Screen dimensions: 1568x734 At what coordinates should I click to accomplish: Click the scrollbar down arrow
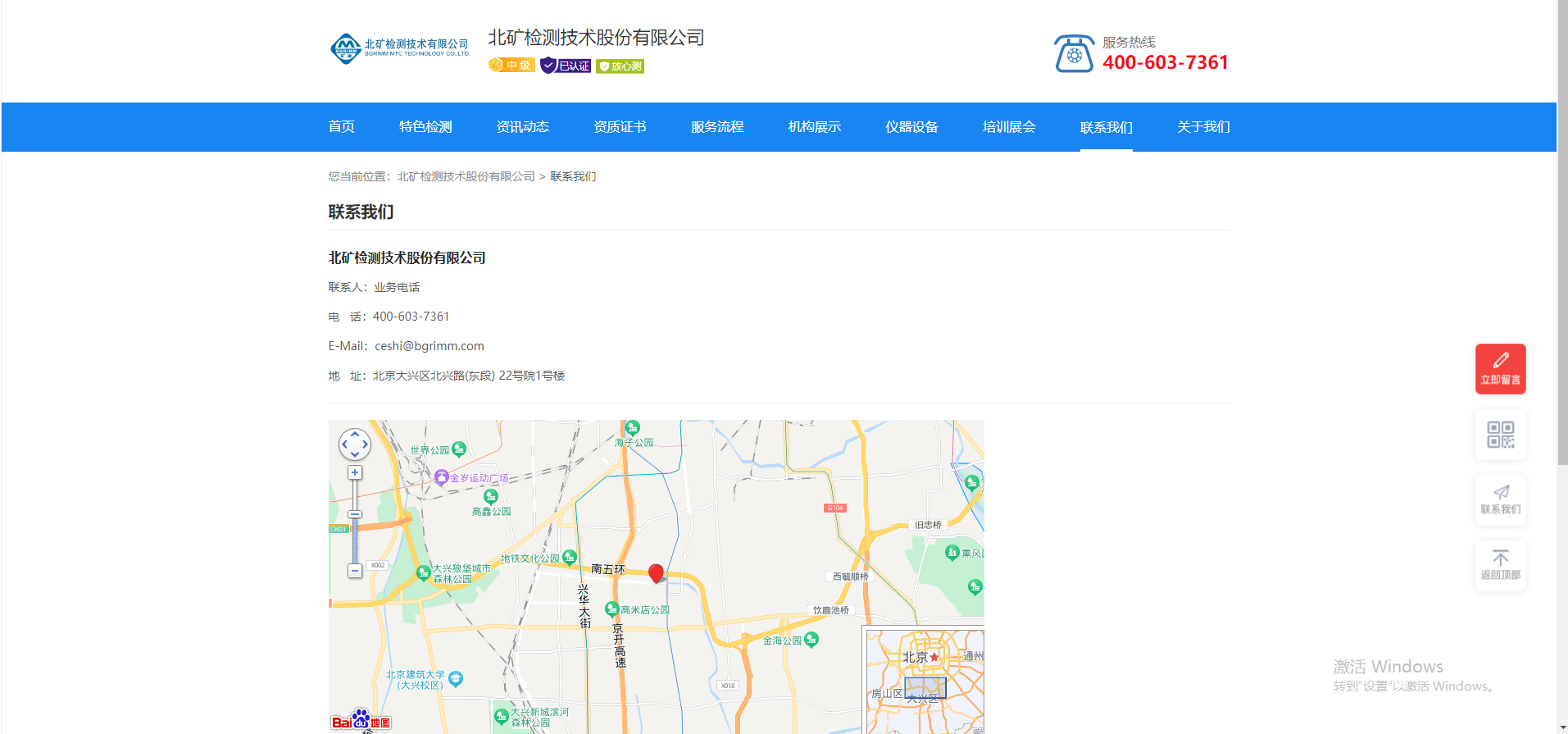coord(1562,727)
